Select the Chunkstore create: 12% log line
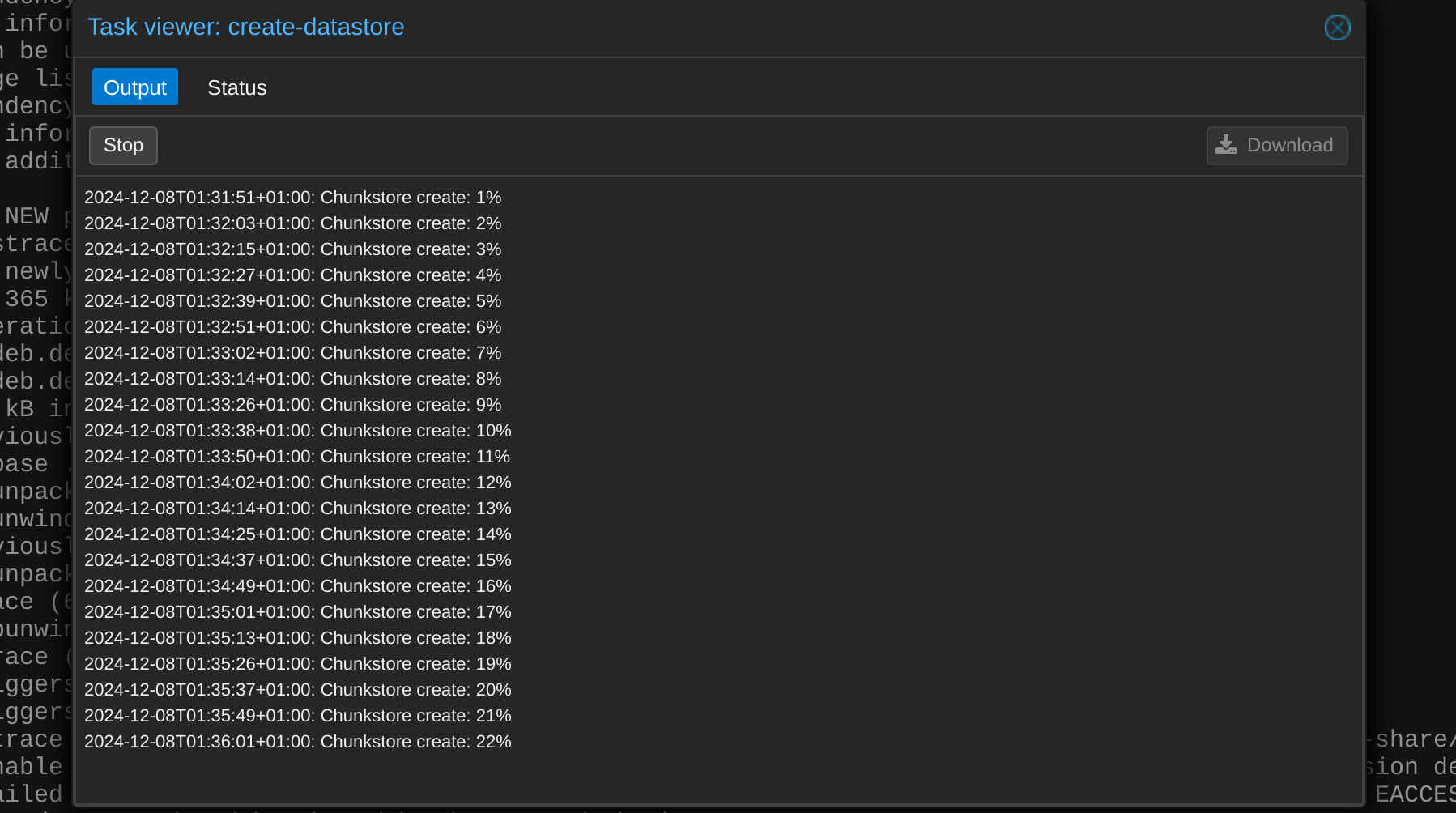 (298, 483)
